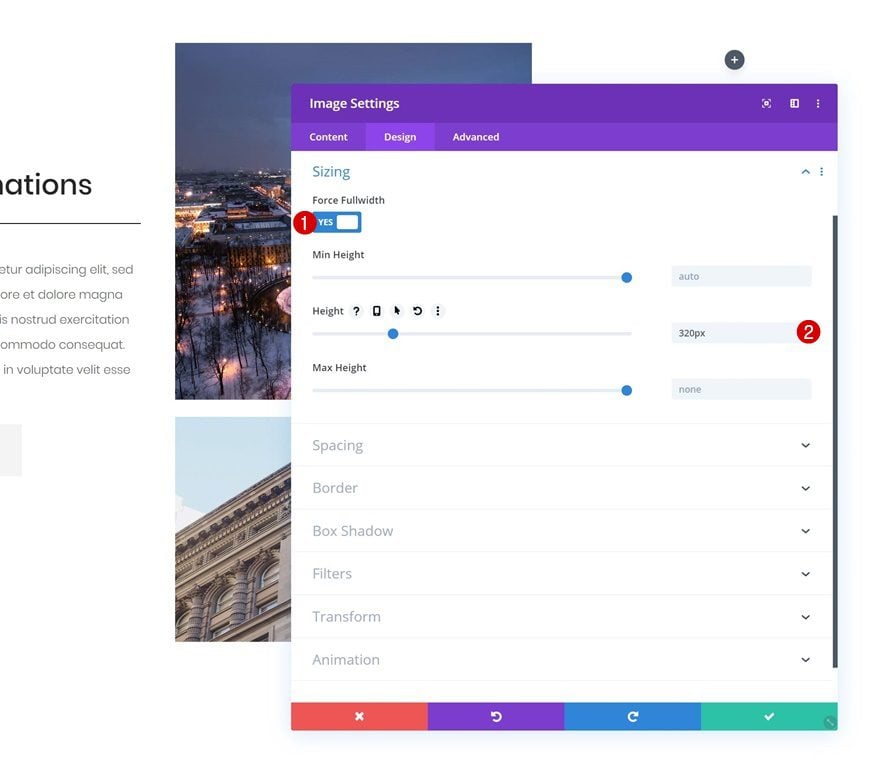The width and height of the screenshot is (880, 776).
Task: Click the red discard changes button
Action: coord(359,717)
